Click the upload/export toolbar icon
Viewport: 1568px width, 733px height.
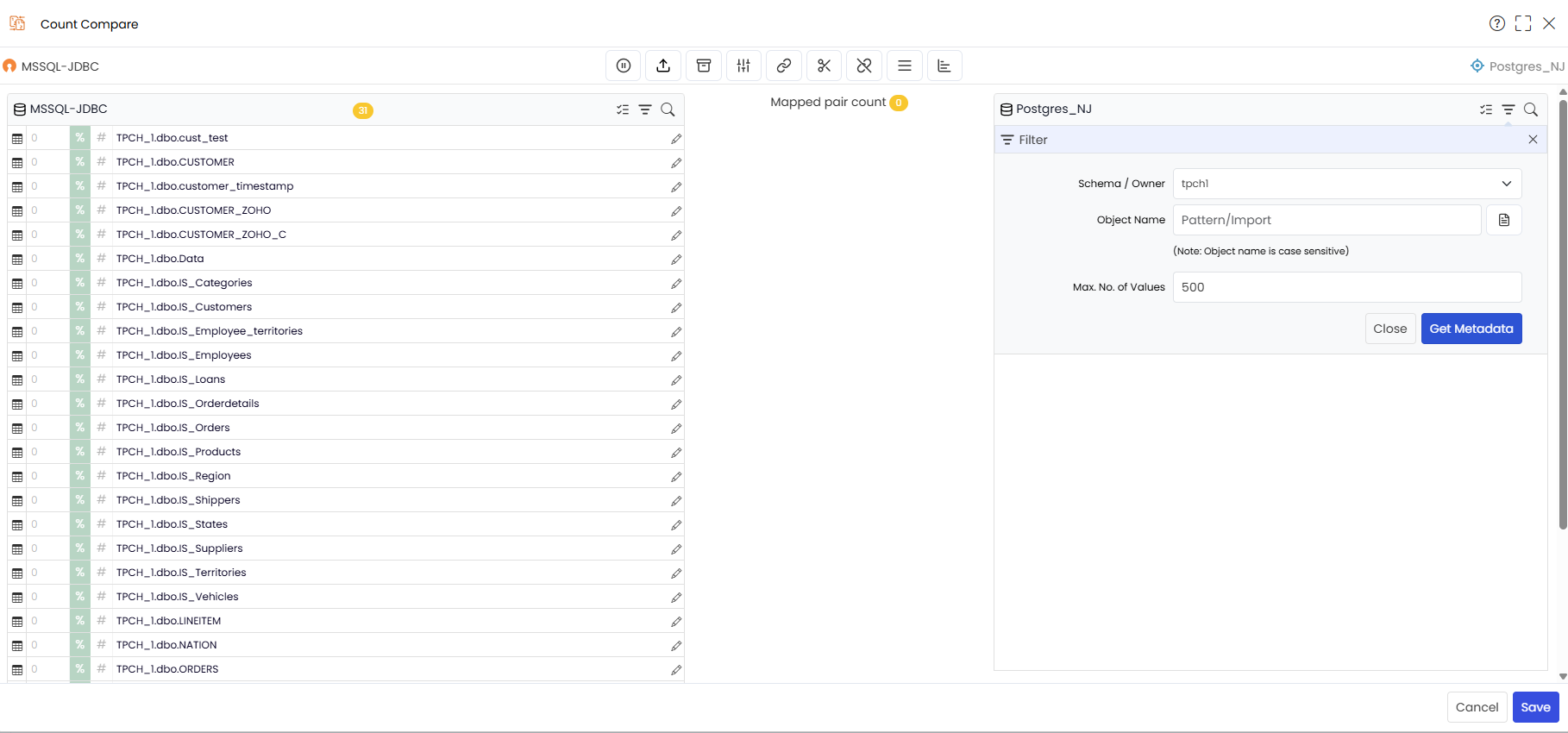coord(663,66)
